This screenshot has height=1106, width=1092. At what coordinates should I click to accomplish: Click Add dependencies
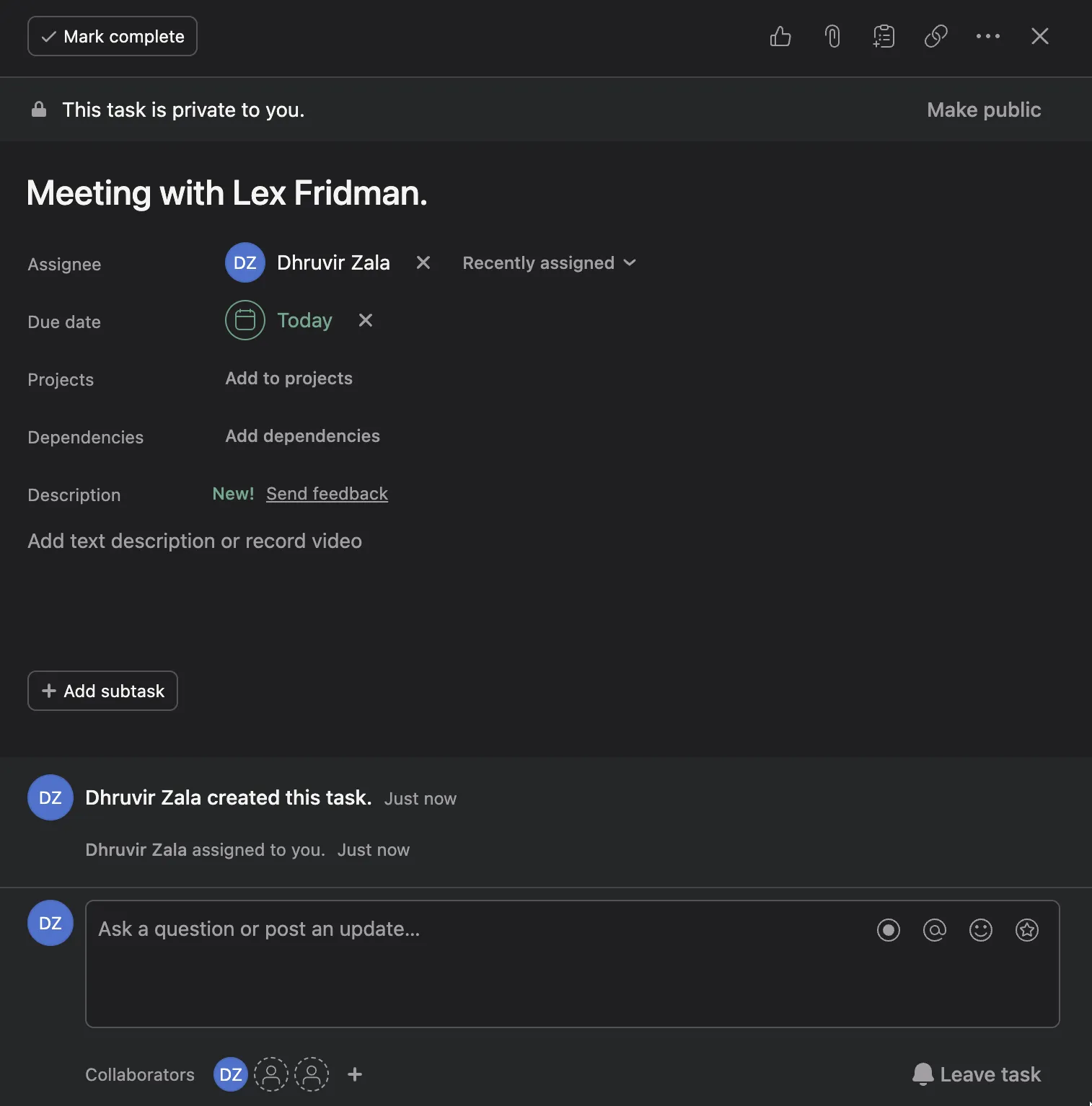point(302,436)
